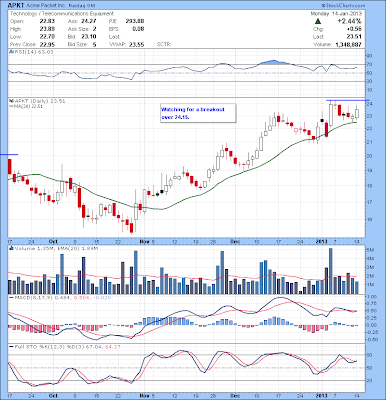This screenshot has width=386, height=400.
Task: Click the small icon beside the RSI(14) label
Action: click(x=11, y=52)
